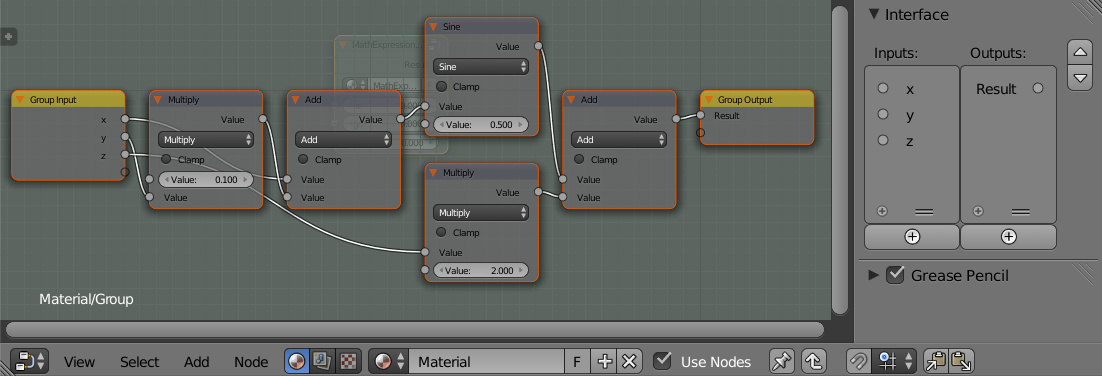Viewport: 1102px width, 376px height.
Task: Open the View menu
Action: (79, 362)
